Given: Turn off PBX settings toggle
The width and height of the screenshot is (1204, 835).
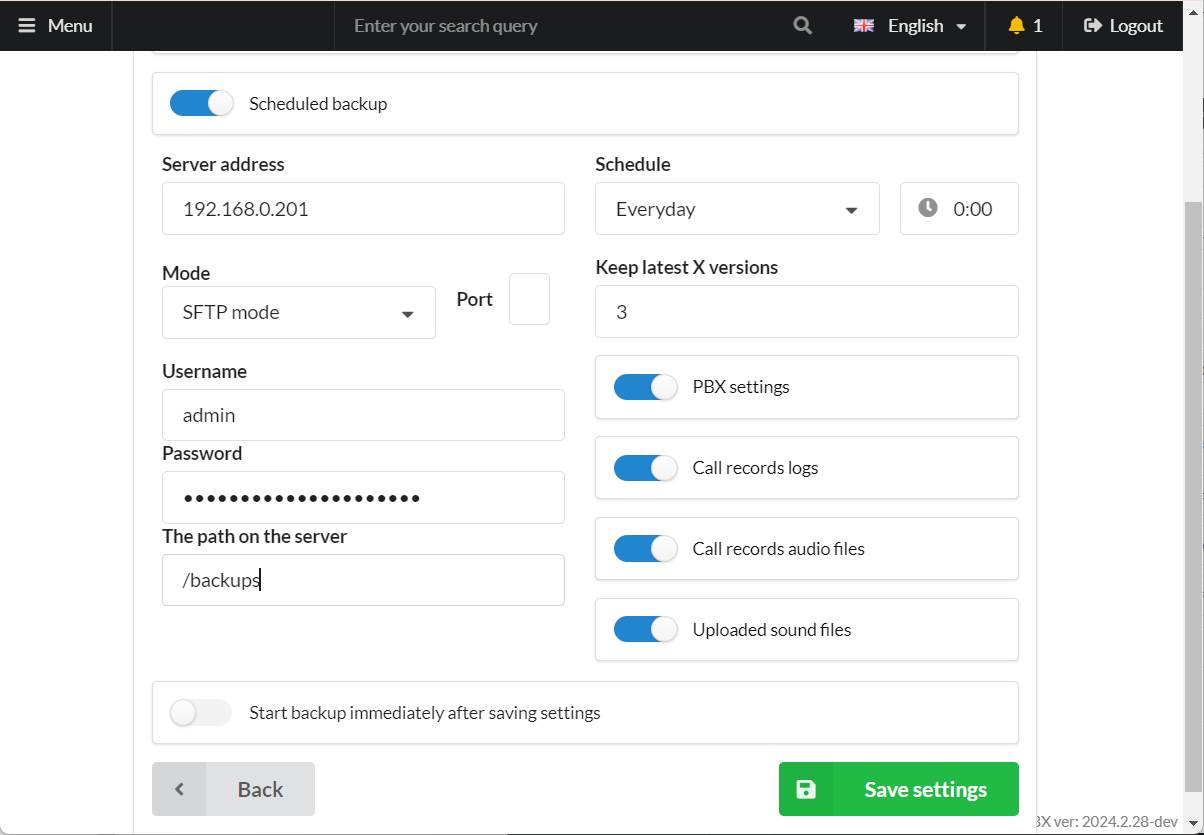Looking at the screenshot, I should [645, 387].
